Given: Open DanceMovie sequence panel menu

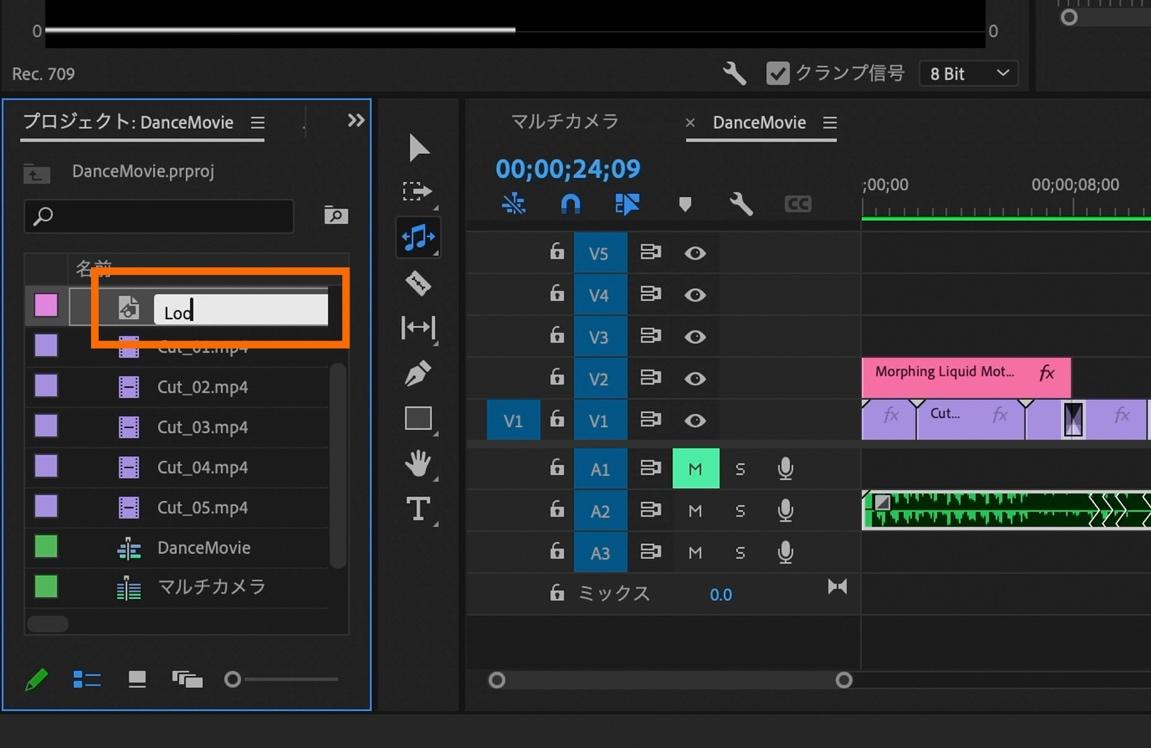Looking at the screenshot, I should click(x=829, y=123).
